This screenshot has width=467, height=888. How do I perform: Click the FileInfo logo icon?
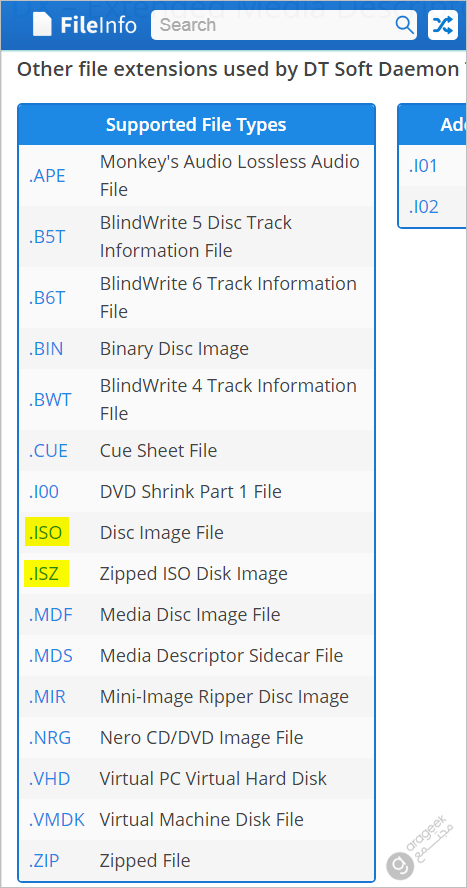pos(42,25)
